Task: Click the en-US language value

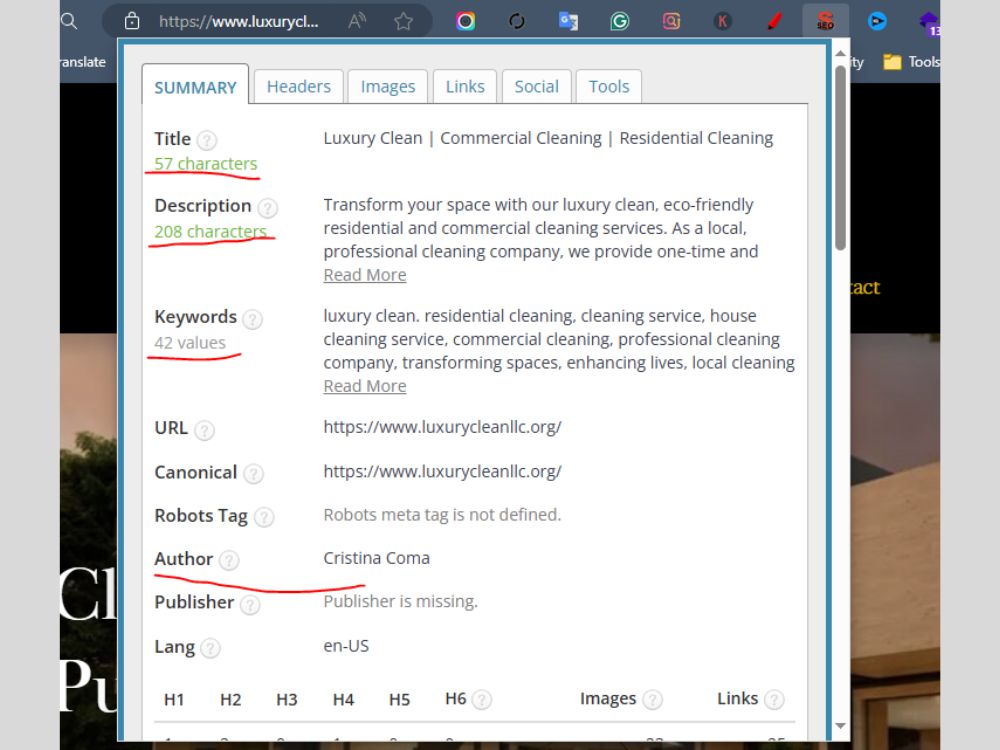Action: pos(346,646)
